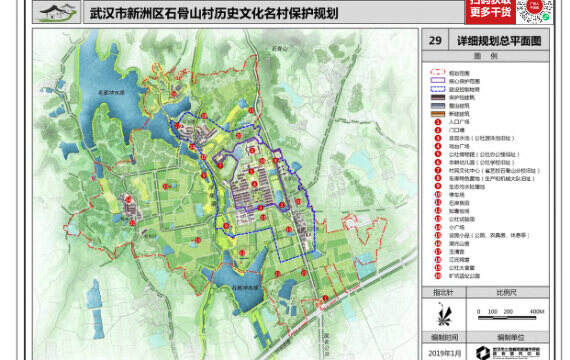
Task: Click the red 扫码获取更多干货 banner
Action: (490, 12)
